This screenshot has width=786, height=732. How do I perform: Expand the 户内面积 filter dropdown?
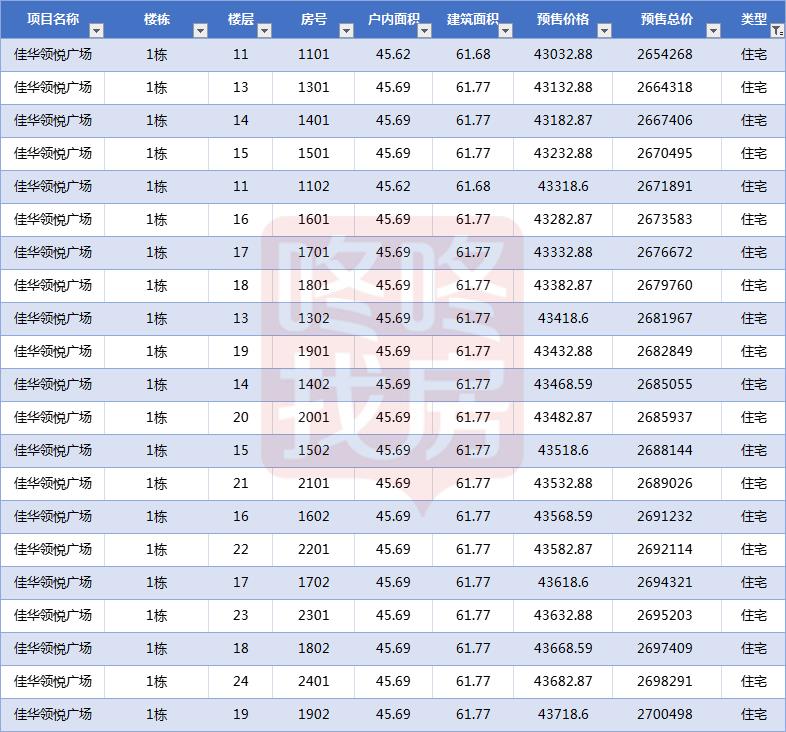[423, 31]
